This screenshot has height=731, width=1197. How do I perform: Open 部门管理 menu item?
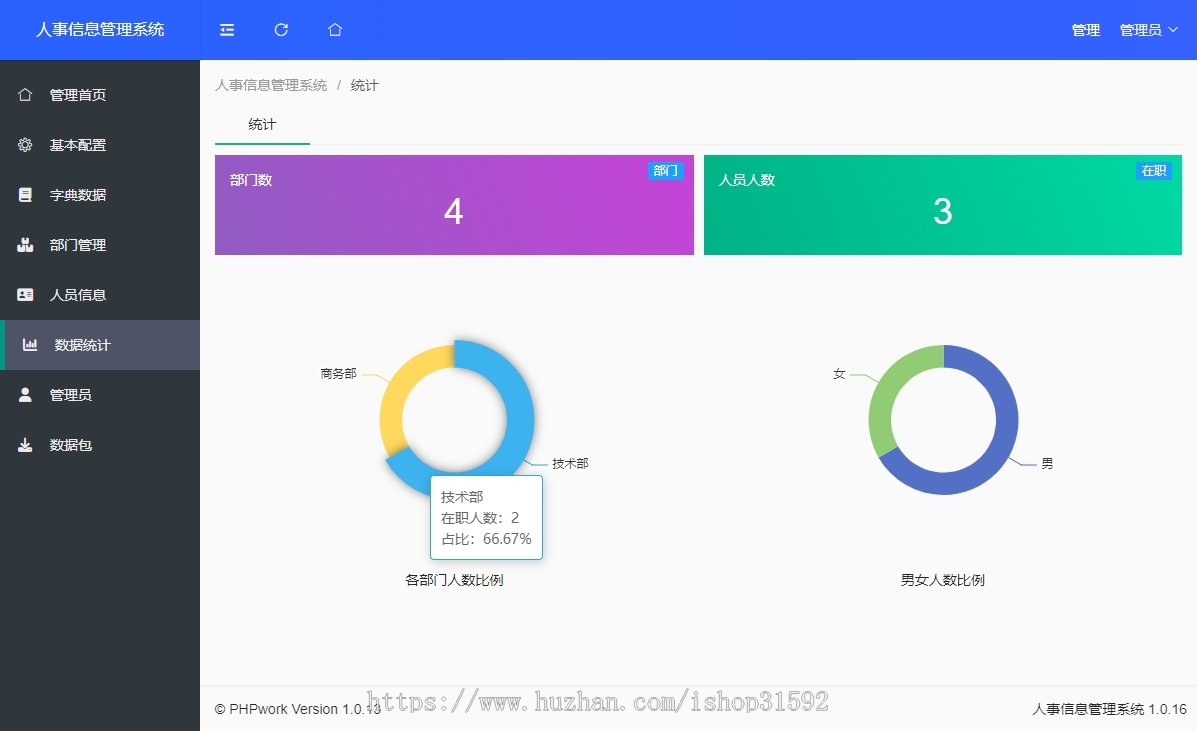pos(100,245)
